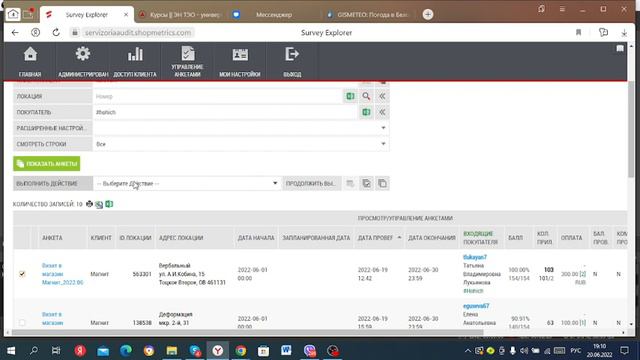Click the export icon between printer and Excel
The image size is (640, 360).
[99, 204]
